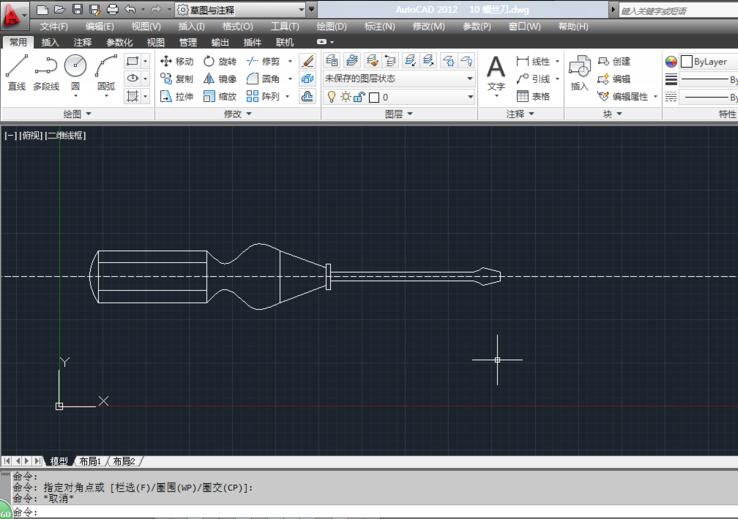The image size is (738, 519).
Task: Select the 移动 move tool
Action: point(176,61)
